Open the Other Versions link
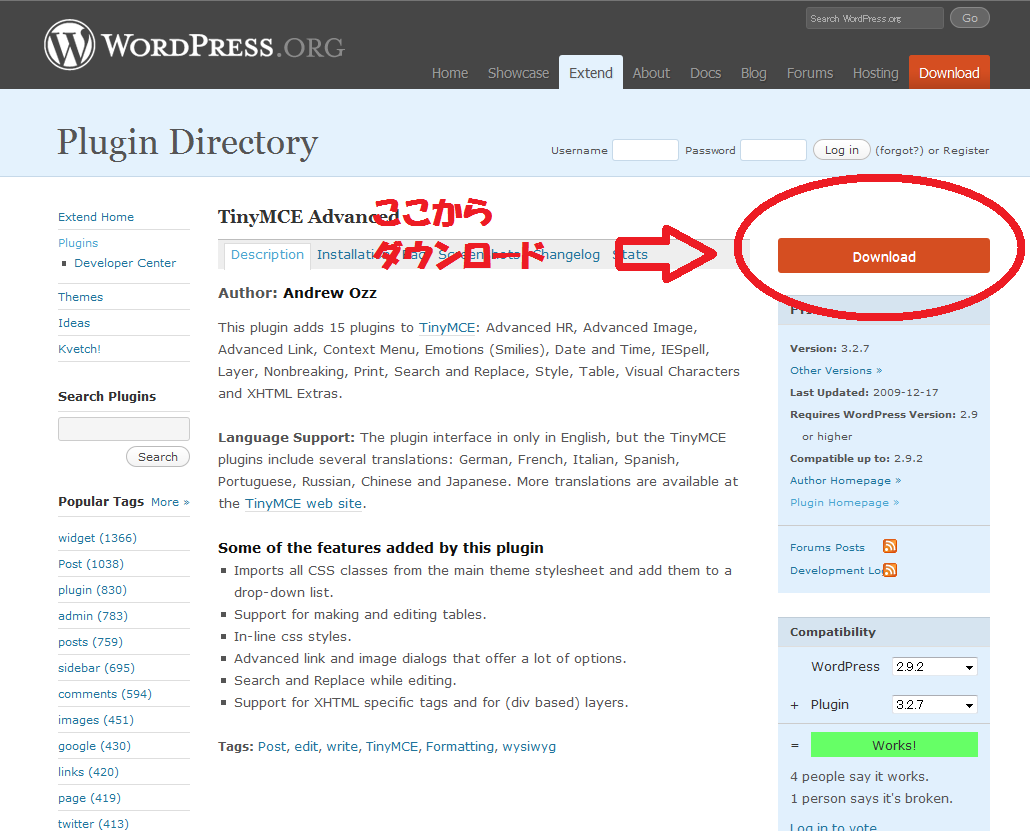 click(x=836, y=371)
